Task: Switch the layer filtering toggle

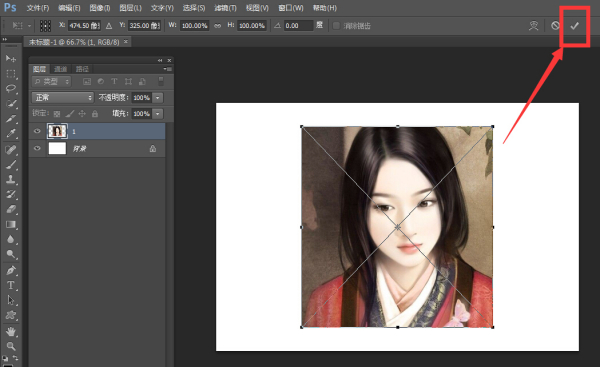Action: click(x=161, y=81)
